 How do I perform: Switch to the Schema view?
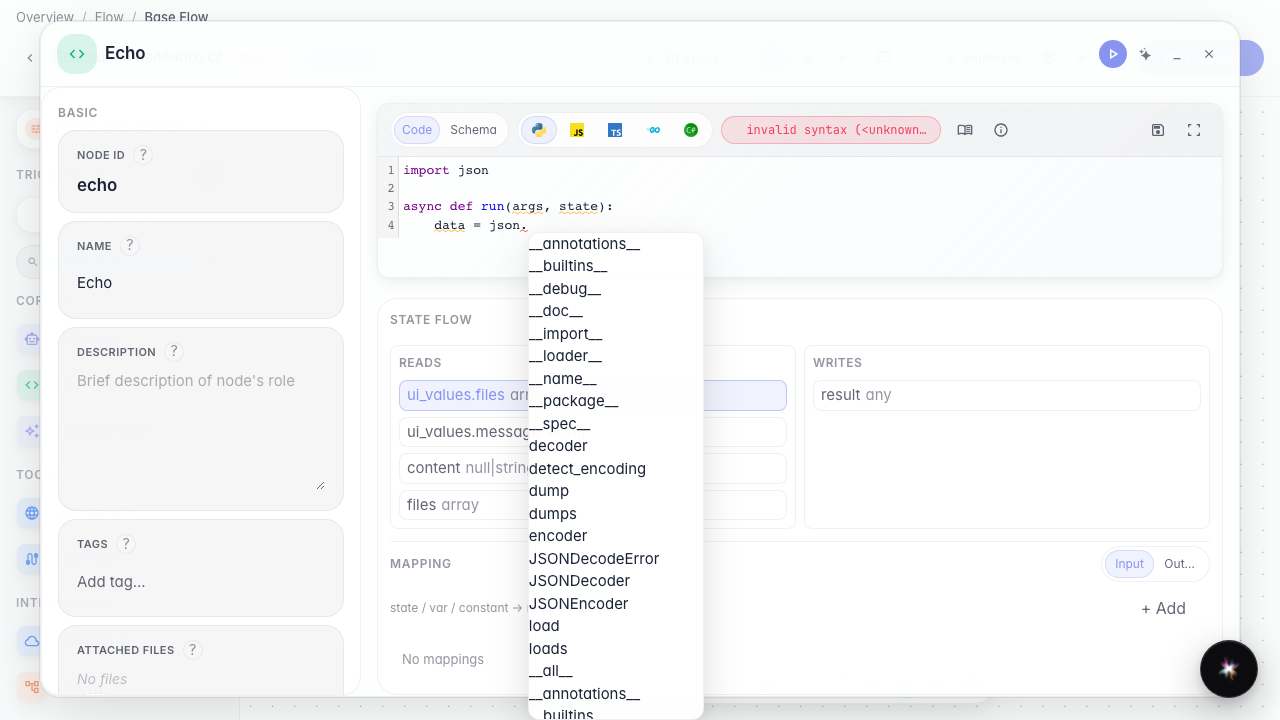coord(473,130)
